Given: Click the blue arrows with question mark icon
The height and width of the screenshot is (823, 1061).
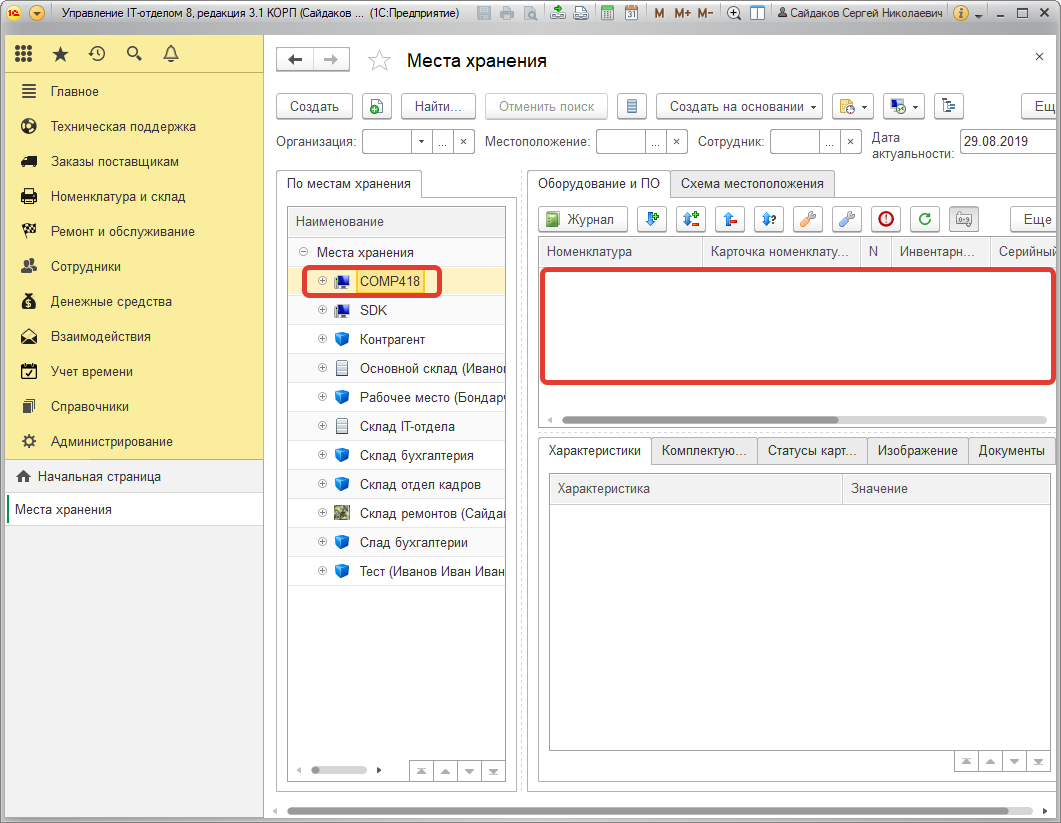Looking at the screenshot, I should click(x=769, y=219).
